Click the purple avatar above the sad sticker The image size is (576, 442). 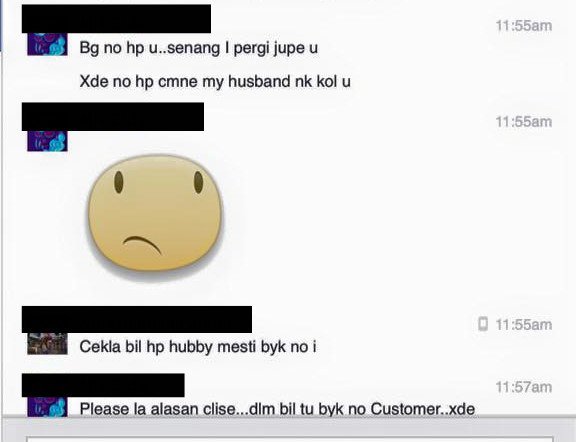[x=47, y=141]
